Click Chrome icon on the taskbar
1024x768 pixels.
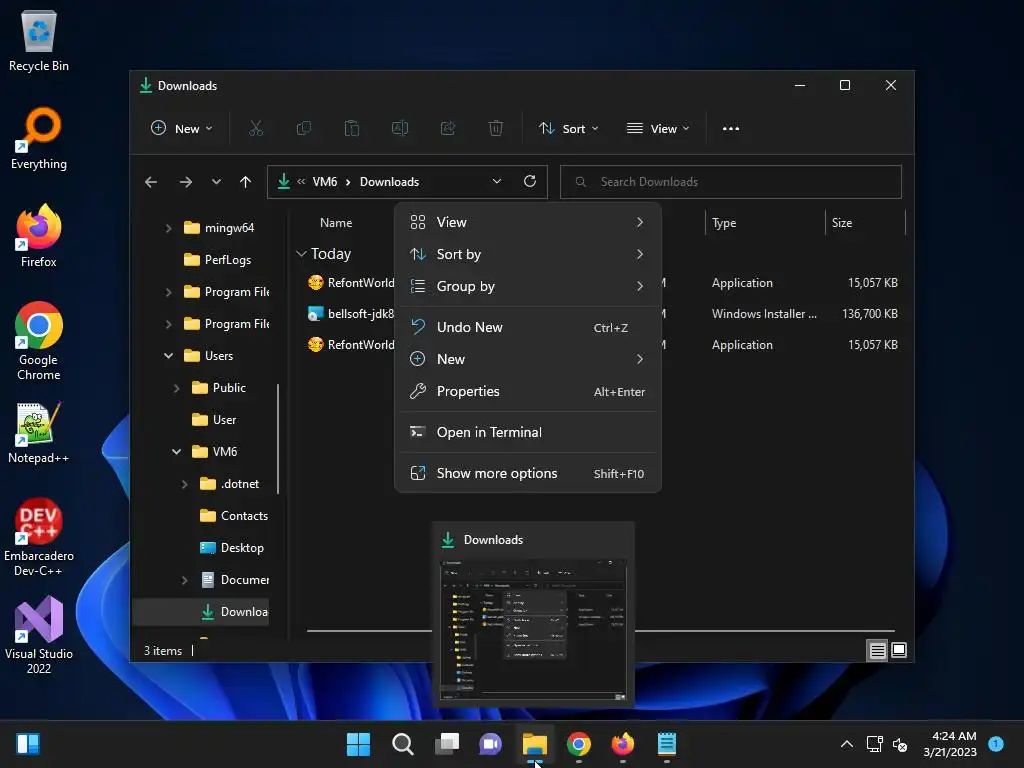579,744
